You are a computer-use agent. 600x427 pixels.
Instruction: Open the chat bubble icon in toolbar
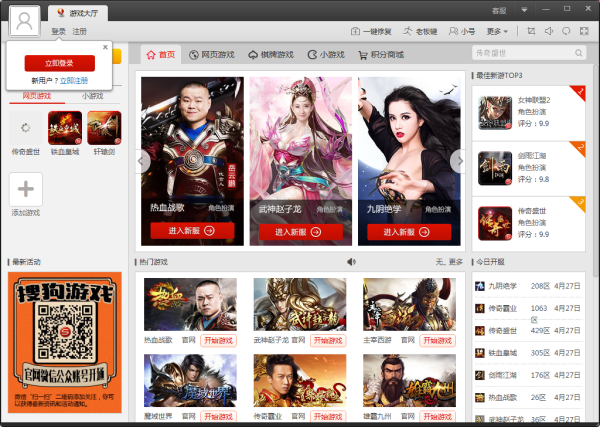566,31
